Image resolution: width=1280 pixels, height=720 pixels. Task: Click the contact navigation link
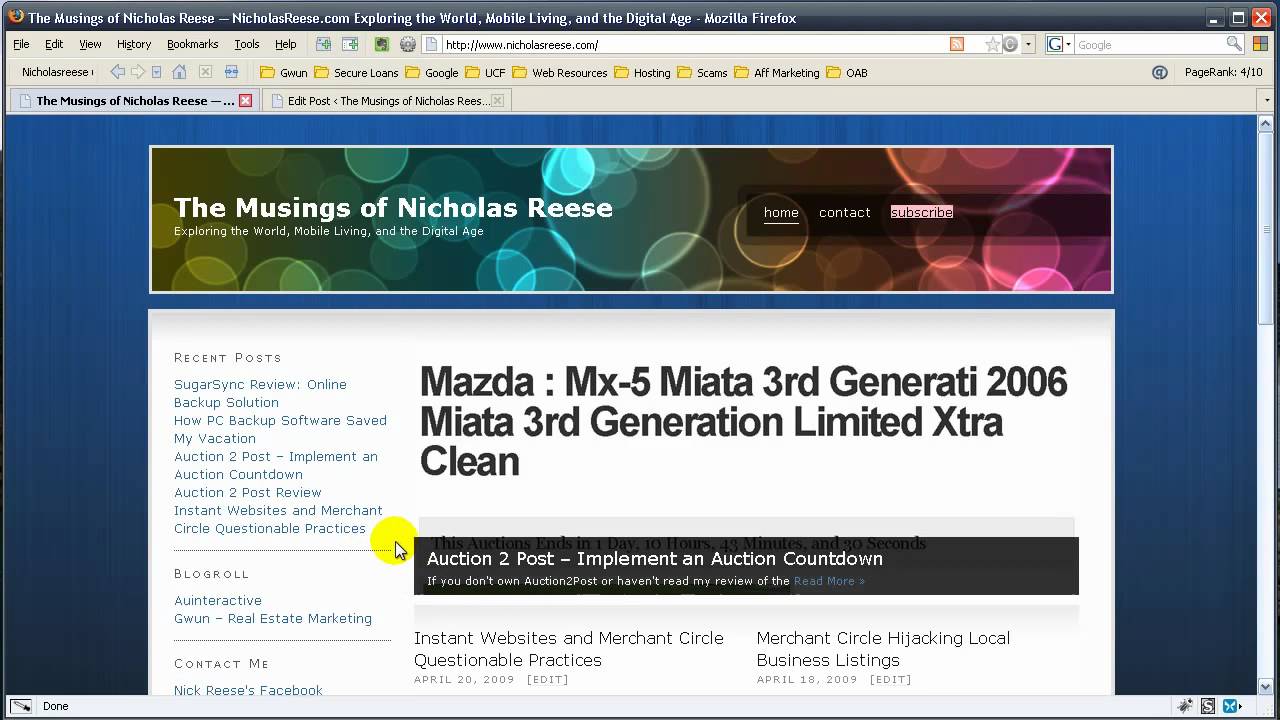844,212
